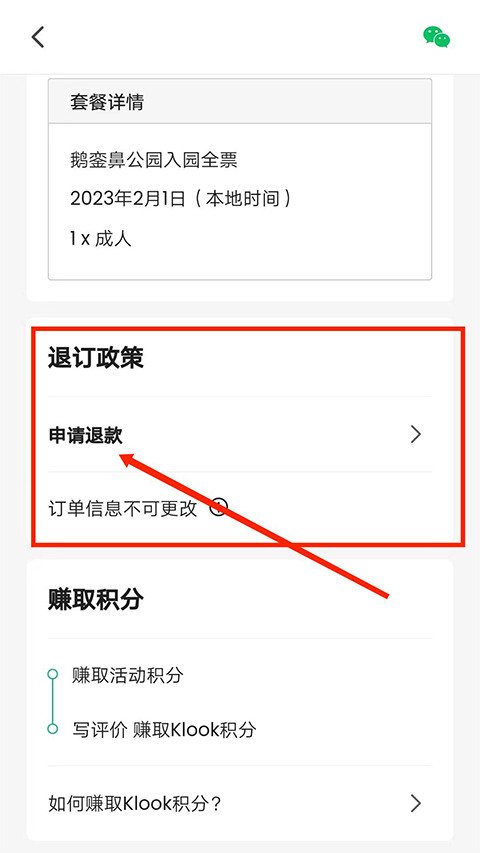This screenshot has width=480, height=853.
Task: Tap the 退订政策 section heading
Action: pos(96,358)
